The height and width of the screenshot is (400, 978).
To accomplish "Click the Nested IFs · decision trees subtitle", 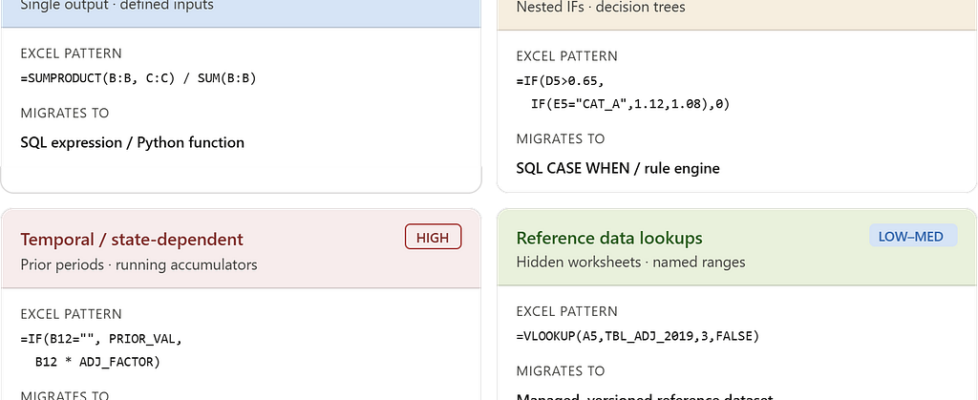I will pyautogui.click(x=600, y=7).
